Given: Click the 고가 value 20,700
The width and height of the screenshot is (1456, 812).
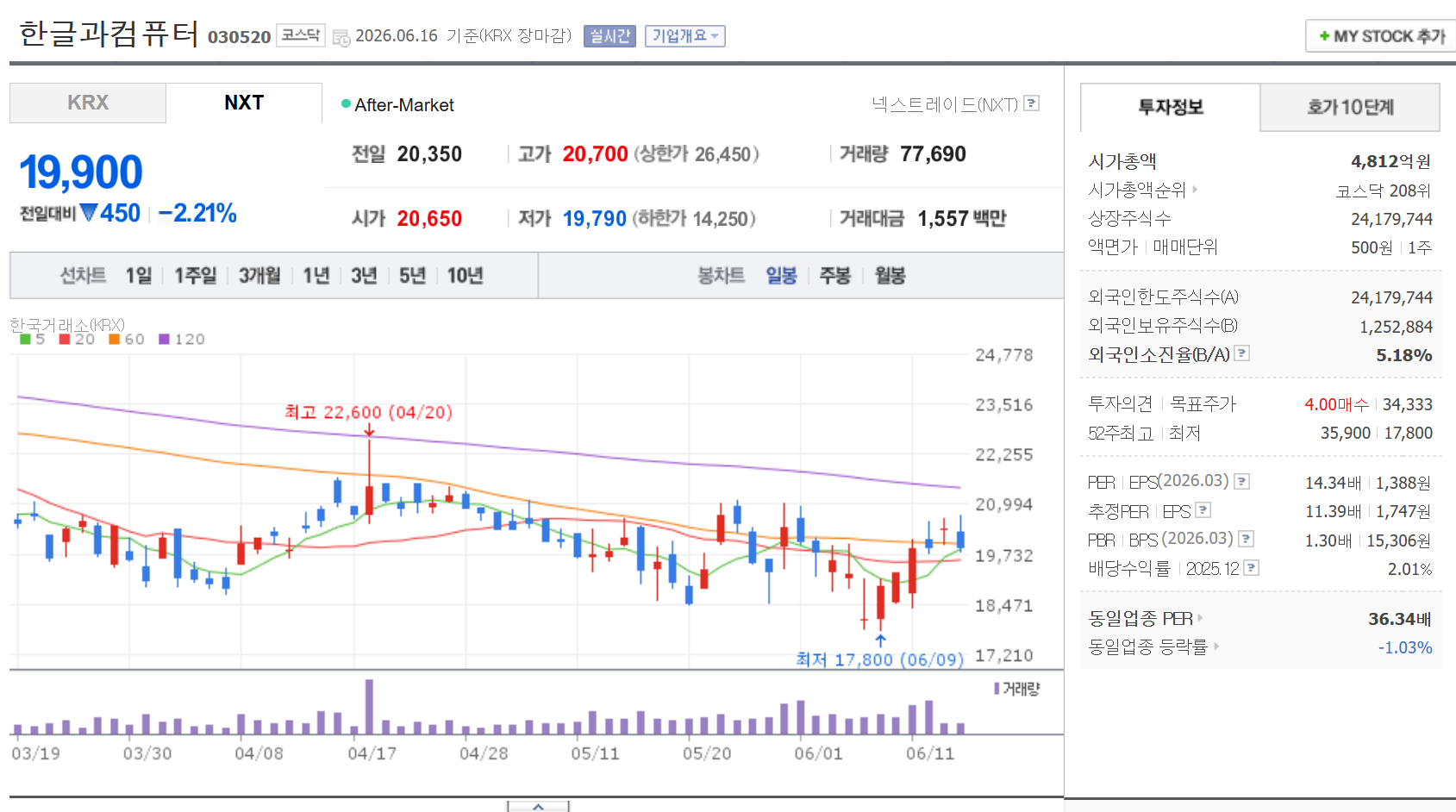Looking at the screenshot, I should tap(595, 154).
